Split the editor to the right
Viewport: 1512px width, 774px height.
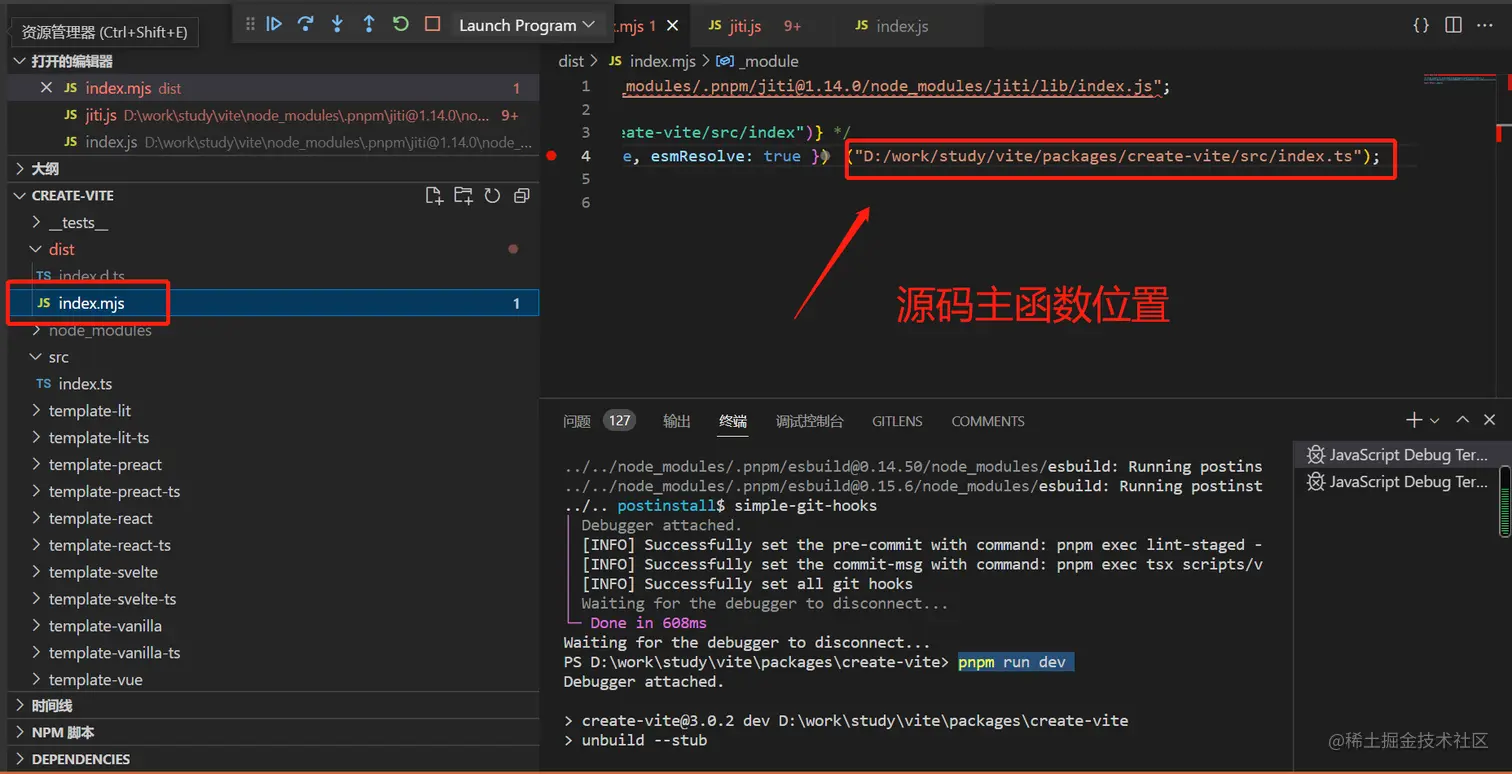click(1454, 25)
